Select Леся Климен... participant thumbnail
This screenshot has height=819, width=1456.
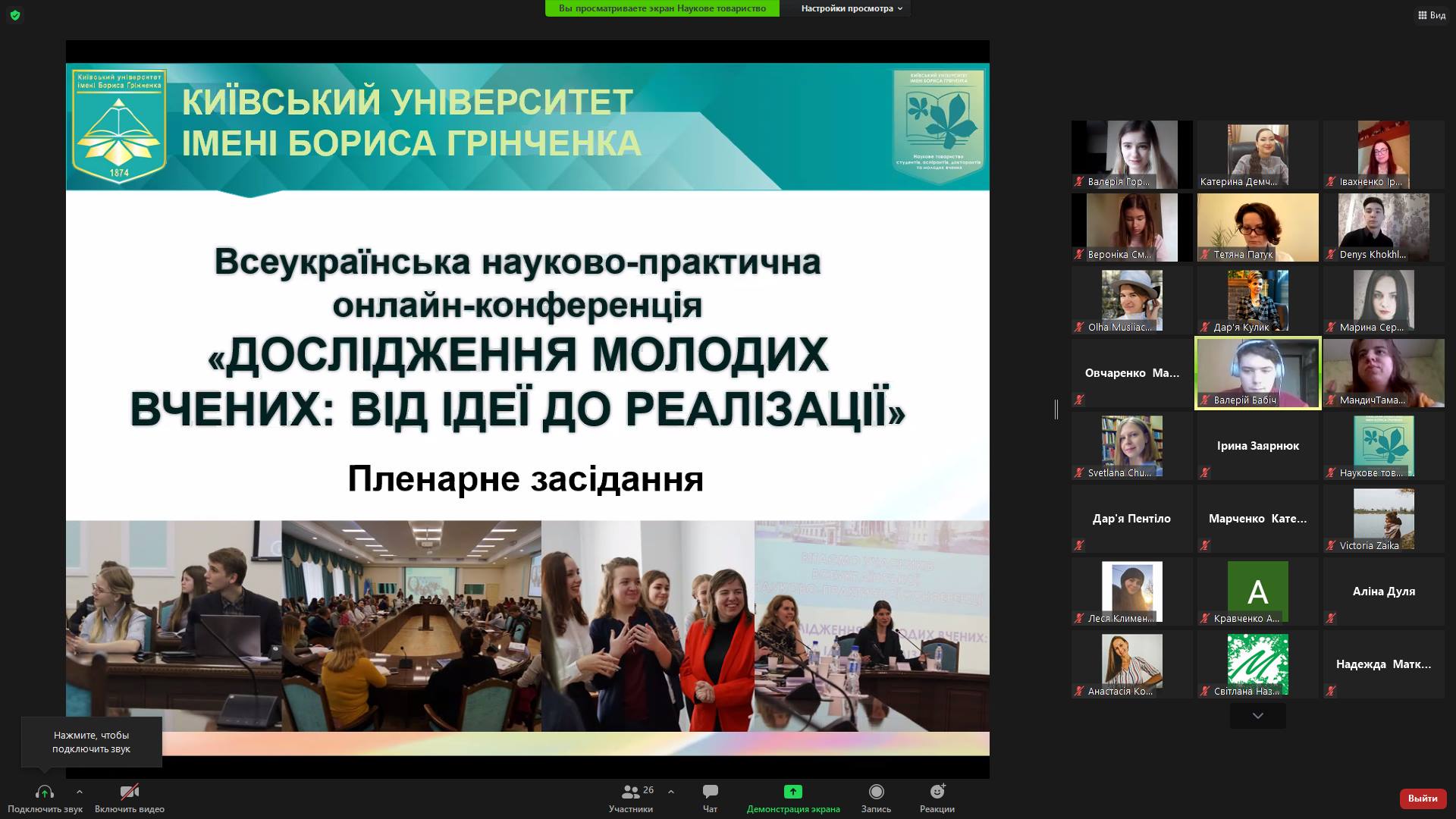pyautogui.click(x=1132, y=591)
